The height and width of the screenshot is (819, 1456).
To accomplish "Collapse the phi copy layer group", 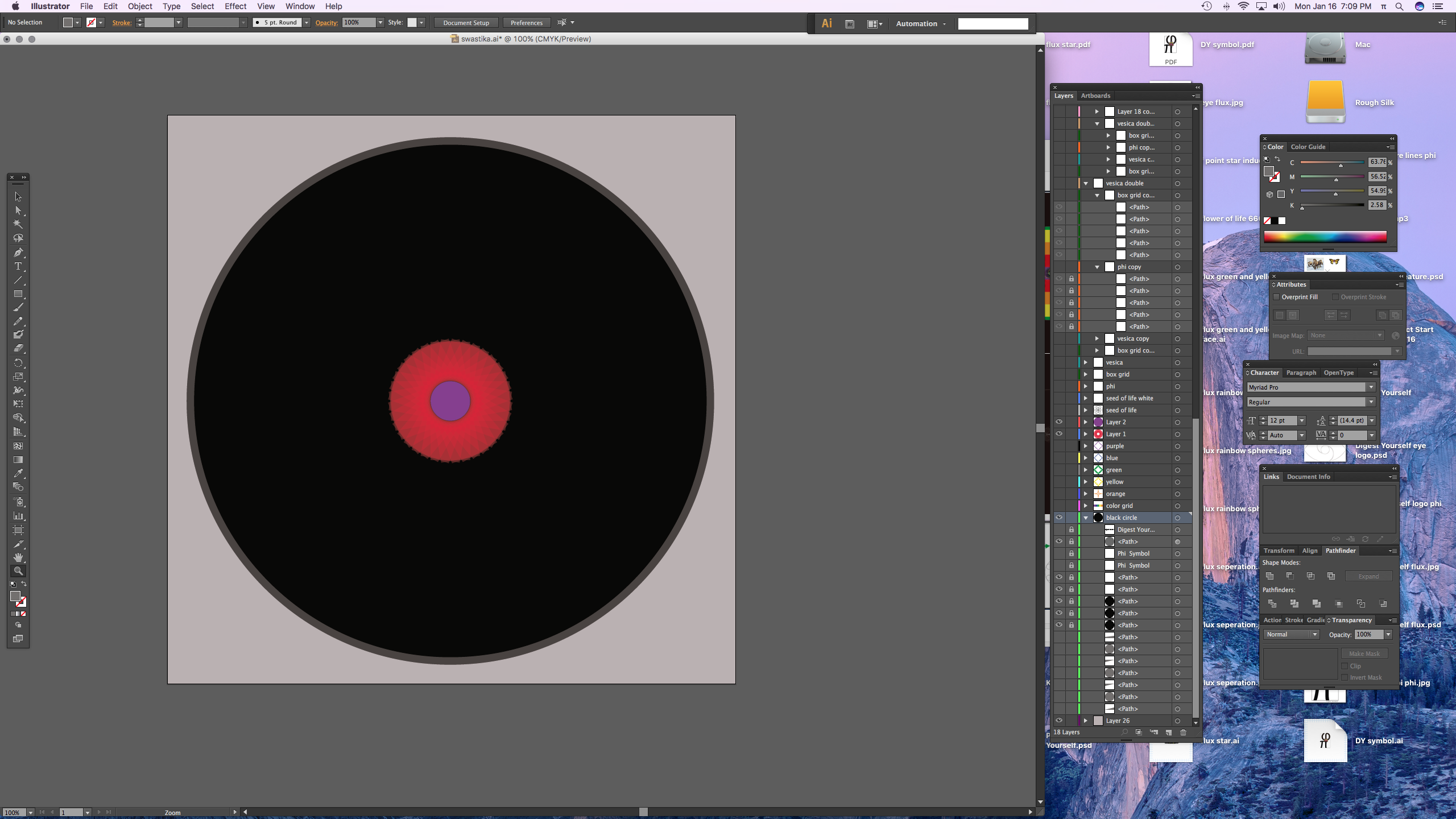I will 1097,267.
